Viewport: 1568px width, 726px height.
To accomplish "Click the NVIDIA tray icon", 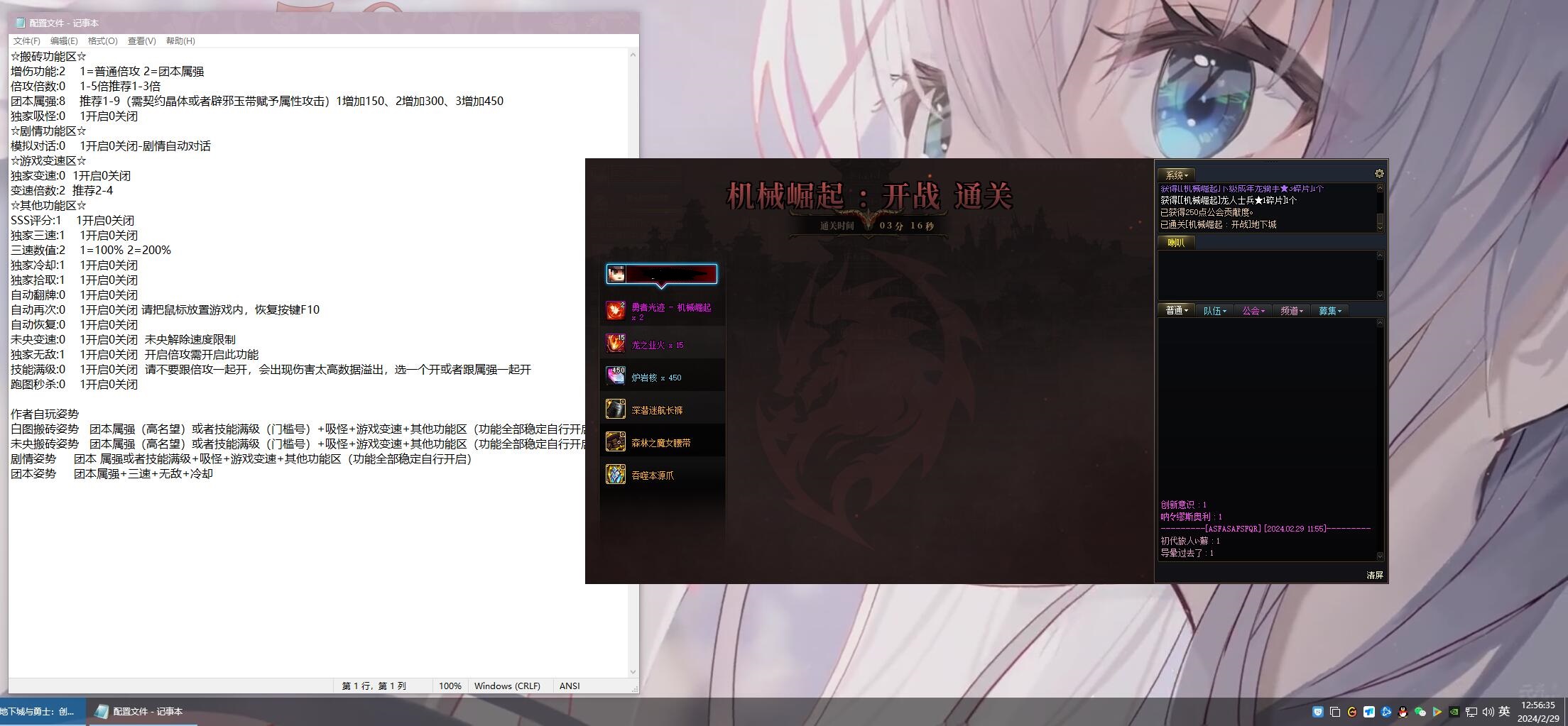I will [1454, 712].
